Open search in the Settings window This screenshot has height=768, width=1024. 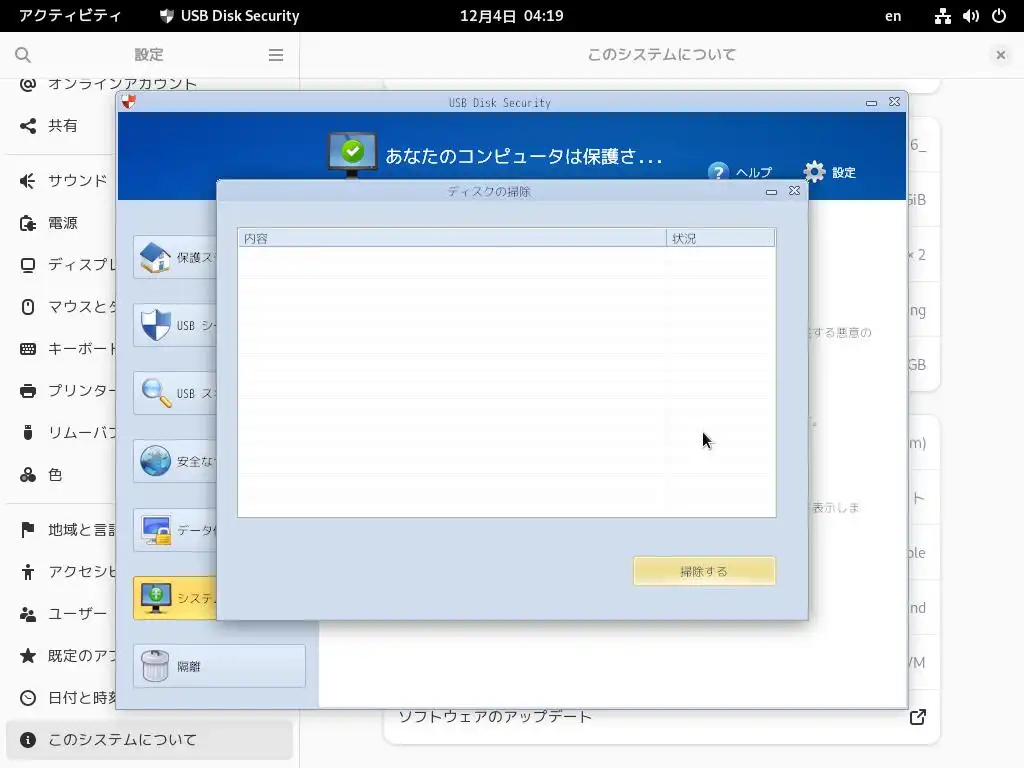click(x=23, y=55)
